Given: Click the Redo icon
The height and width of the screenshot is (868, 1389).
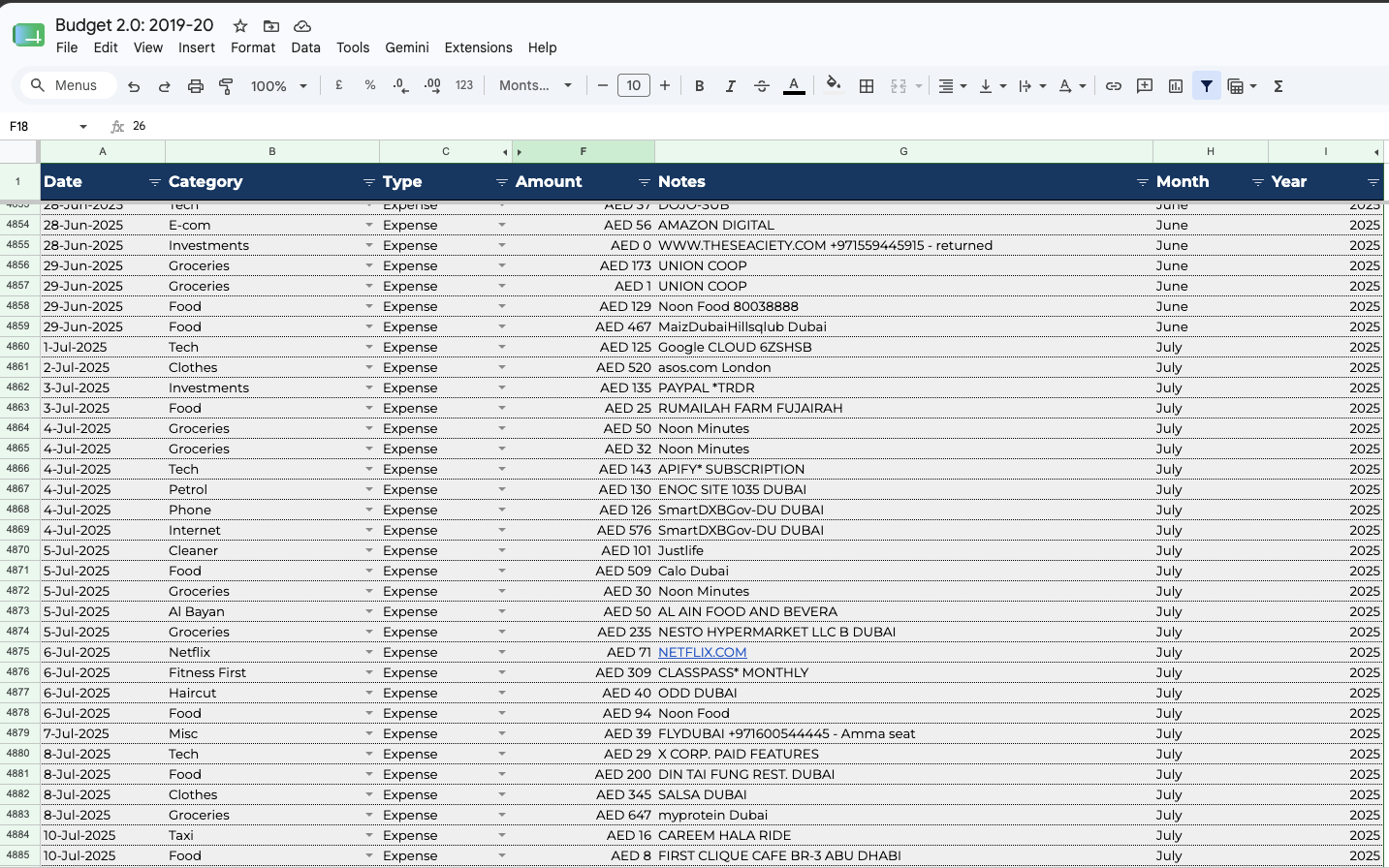Looking at the screenshot, I should [165, 86].
